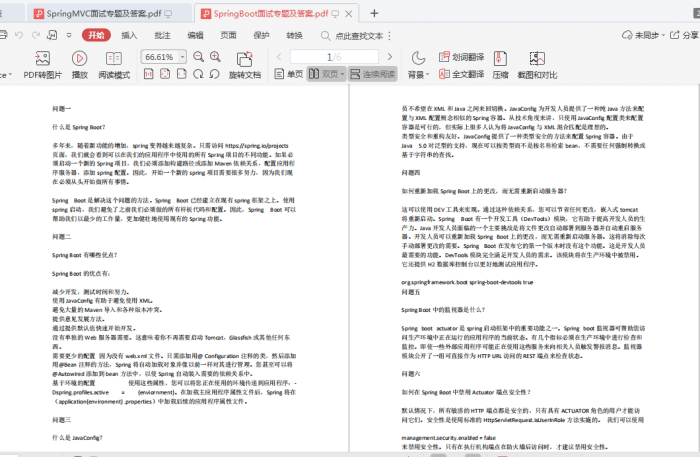Click the zoom in magnifier
700x457 pixels.
215,57
